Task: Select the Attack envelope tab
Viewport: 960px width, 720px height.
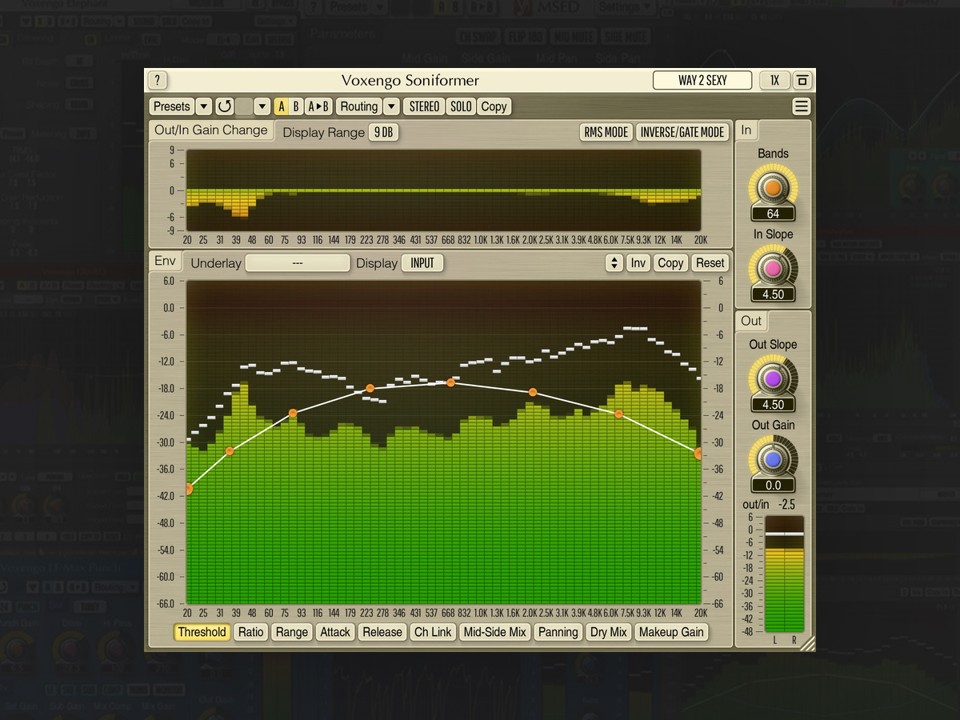Action: (x=335, y=632)
